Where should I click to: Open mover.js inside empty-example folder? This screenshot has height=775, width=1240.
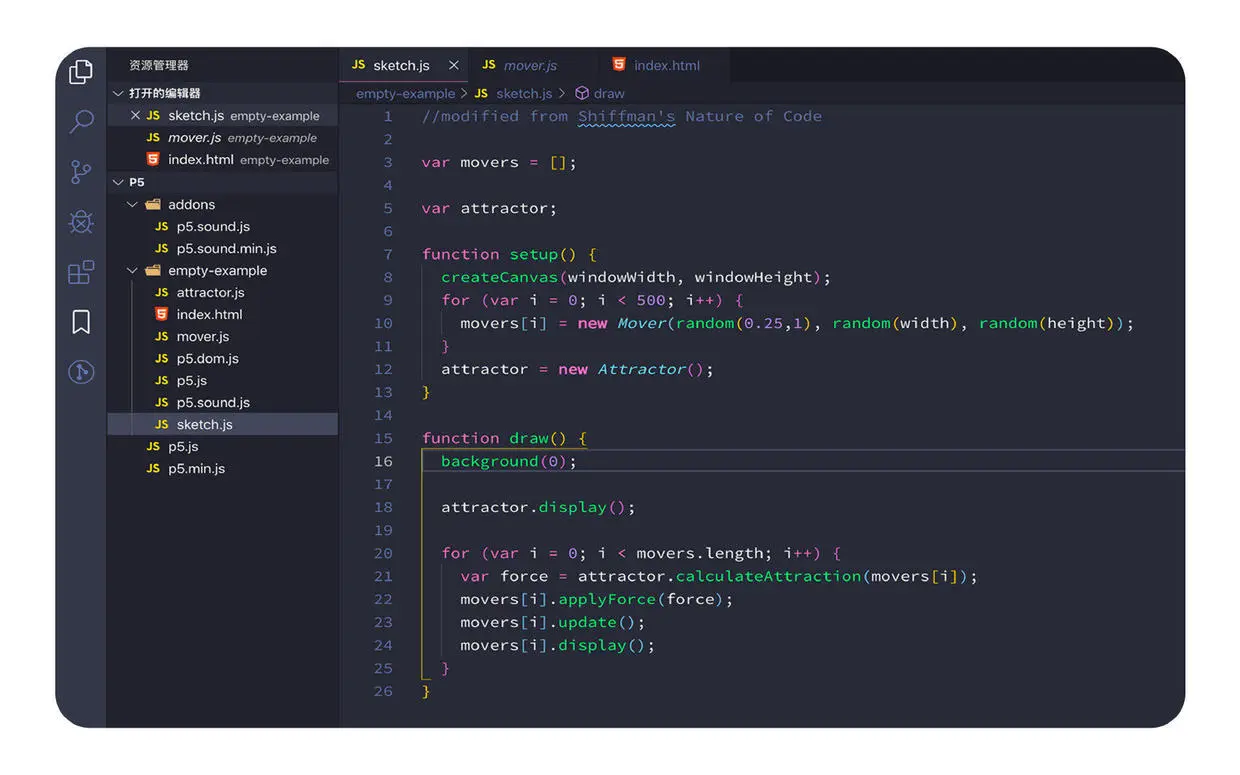pyautogui.click(x=222, y=336)
